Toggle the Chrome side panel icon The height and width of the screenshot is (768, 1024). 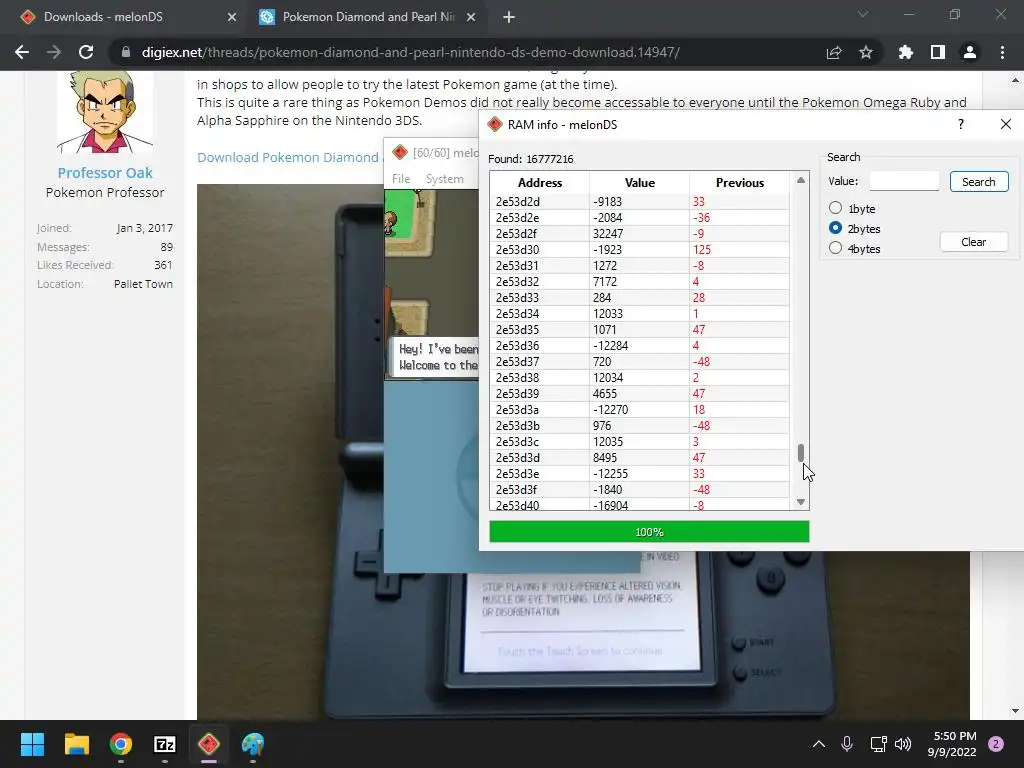pos(938,52)
